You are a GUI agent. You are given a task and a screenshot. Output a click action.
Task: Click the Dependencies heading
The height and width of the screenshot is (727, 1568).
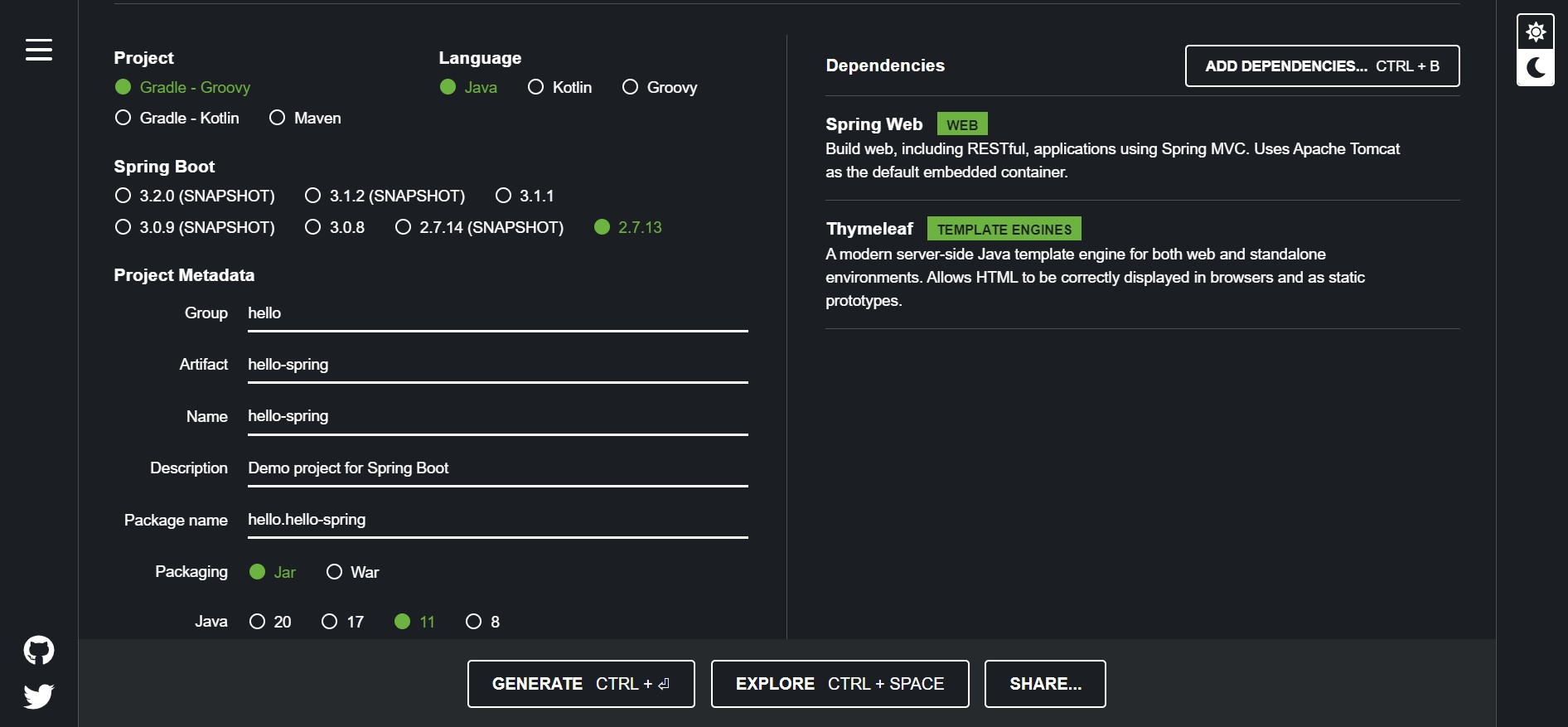click(x=885, y=65)
